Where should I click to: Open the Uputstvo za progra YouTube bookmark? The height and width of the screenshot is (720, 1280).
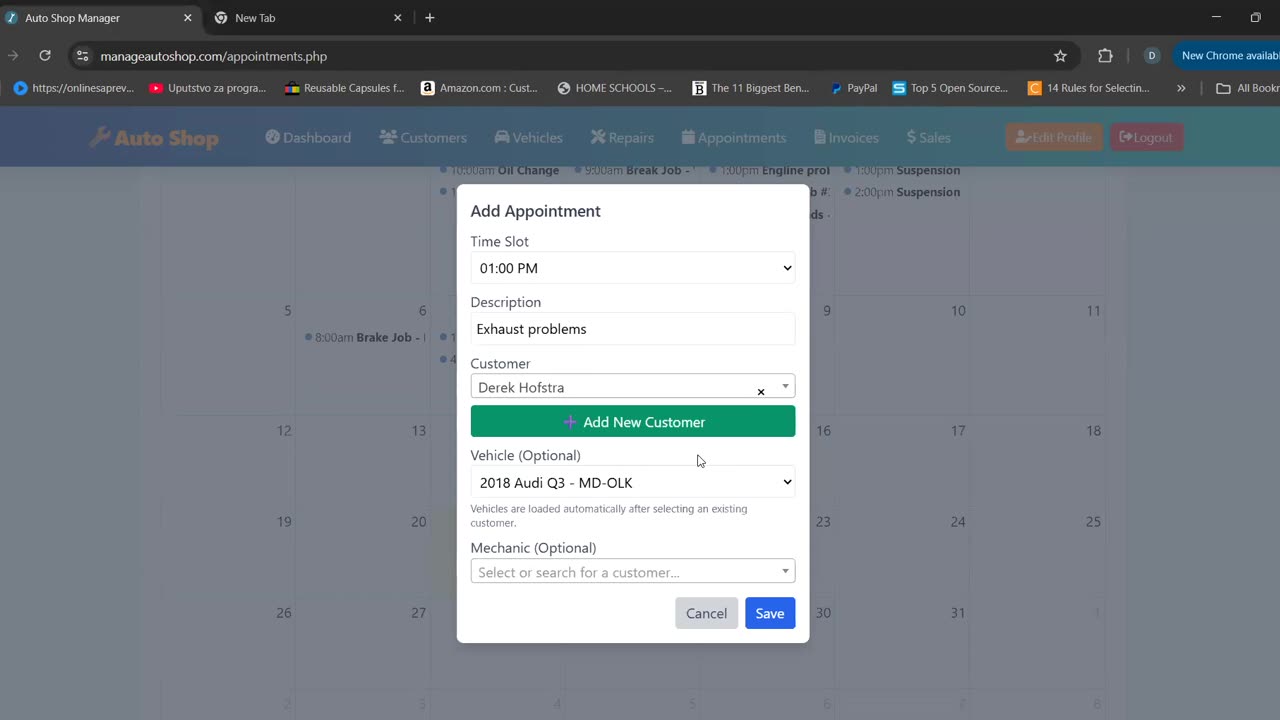(208, 88)
